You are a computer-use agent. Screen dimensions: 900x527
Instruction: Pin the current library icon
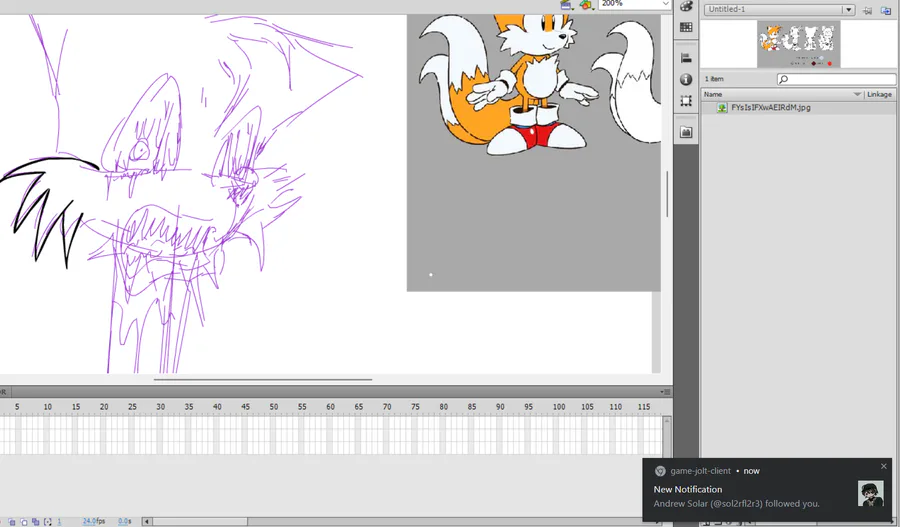click(868, 10)
